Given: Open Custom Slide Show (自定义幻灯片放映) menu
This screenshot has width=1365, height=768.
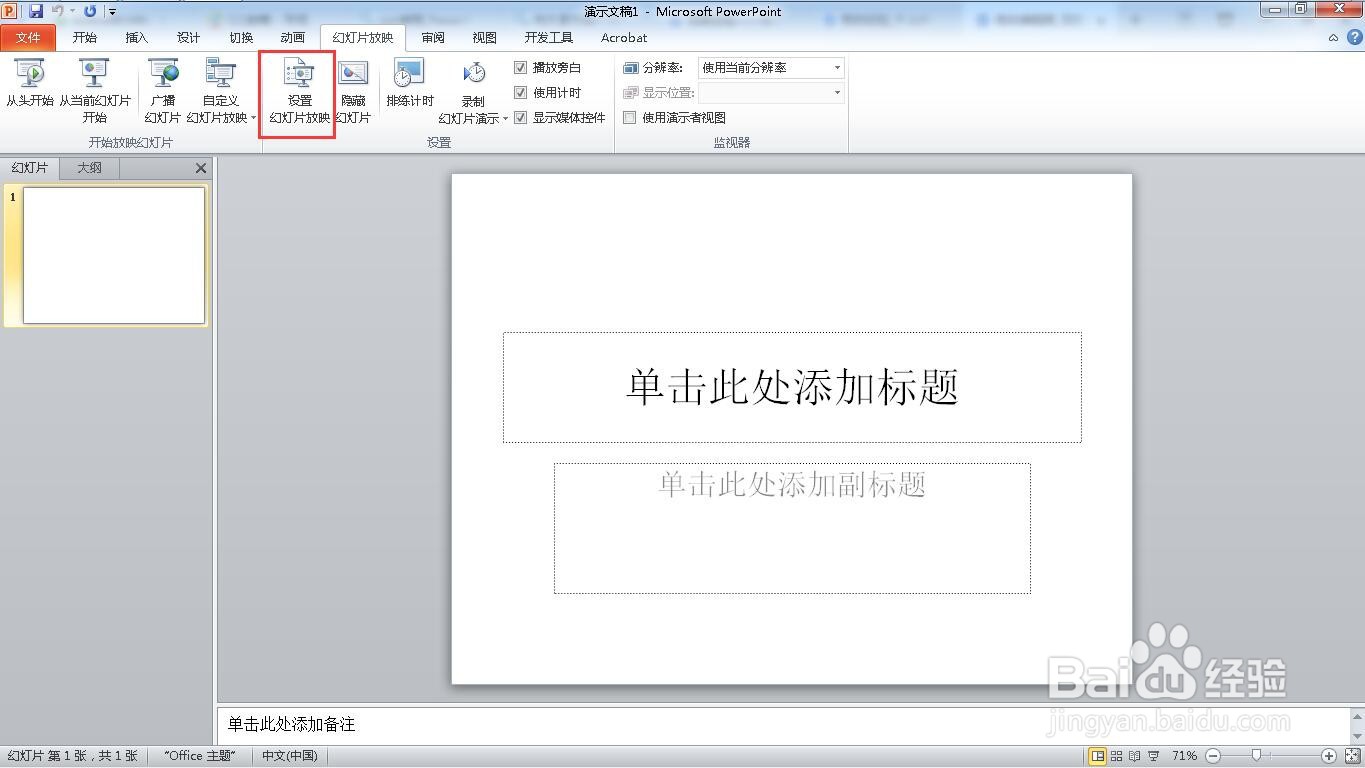Looking at the screenshot, I should [x=221, y=90].
